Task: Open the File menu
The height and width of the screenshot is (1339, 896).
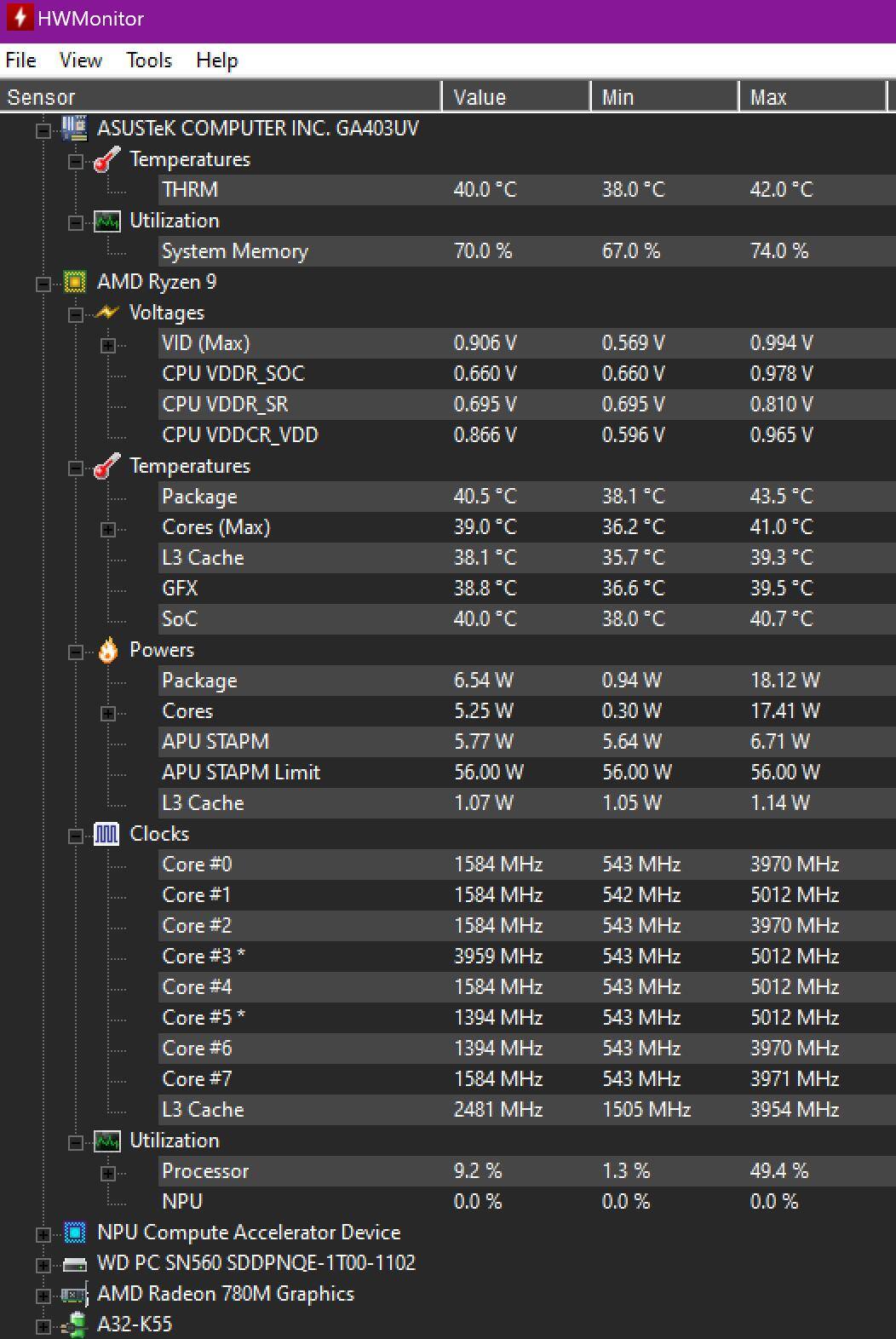Action: point(20,60)
